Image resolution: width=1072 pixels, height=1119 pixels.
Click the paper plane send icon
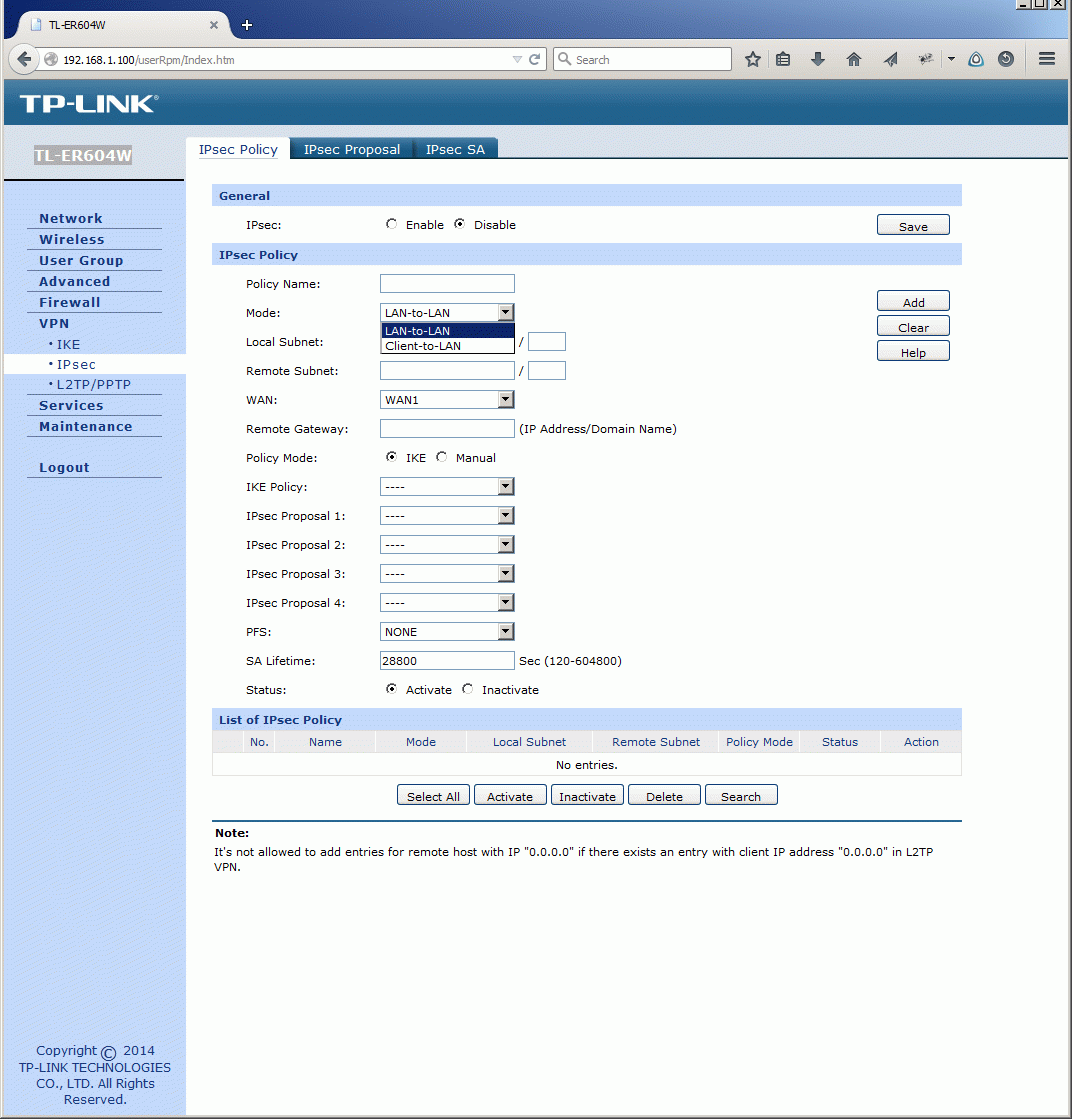click(x=891, y=59)
